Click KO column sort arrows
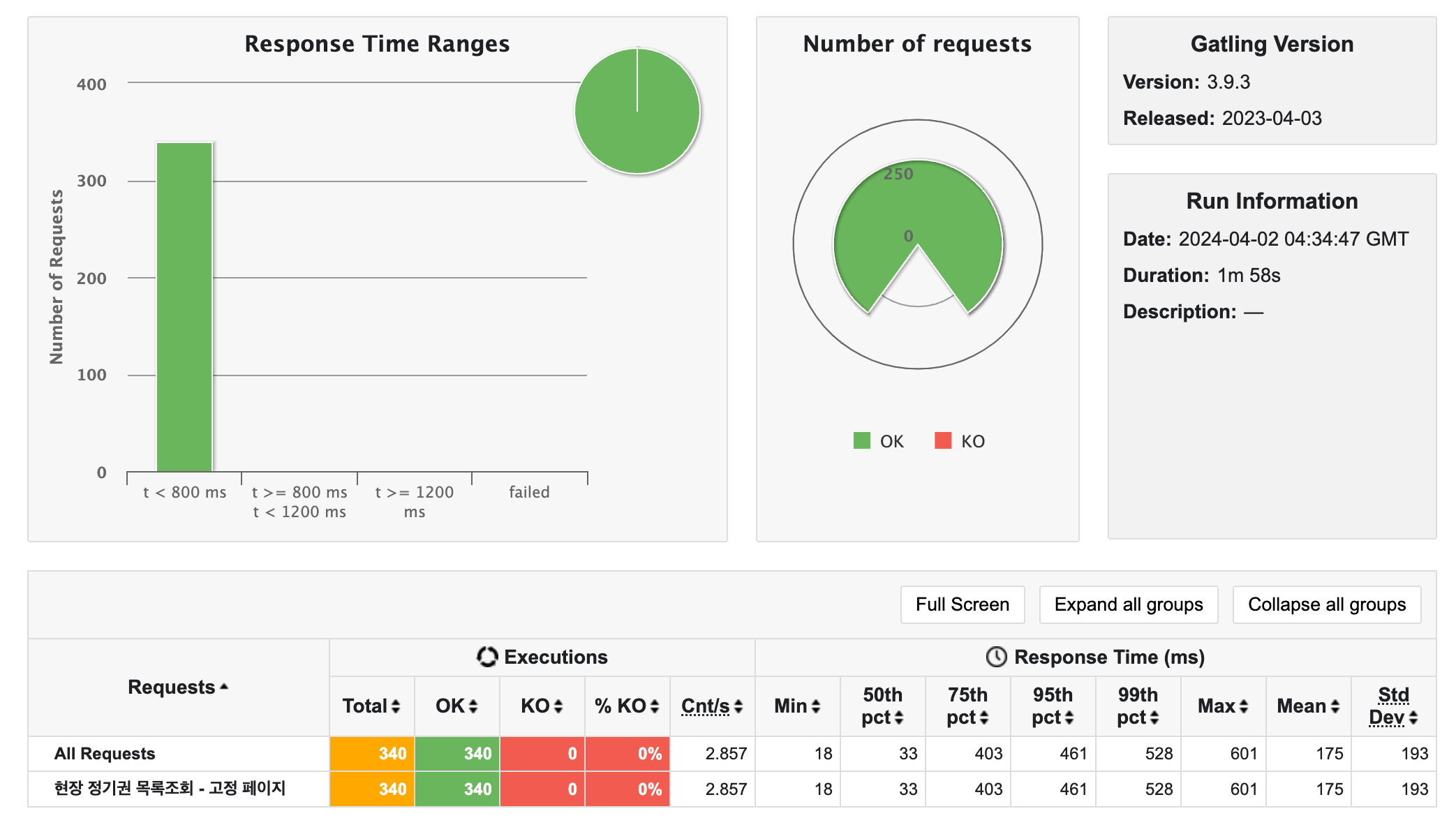 coord(558,706)
